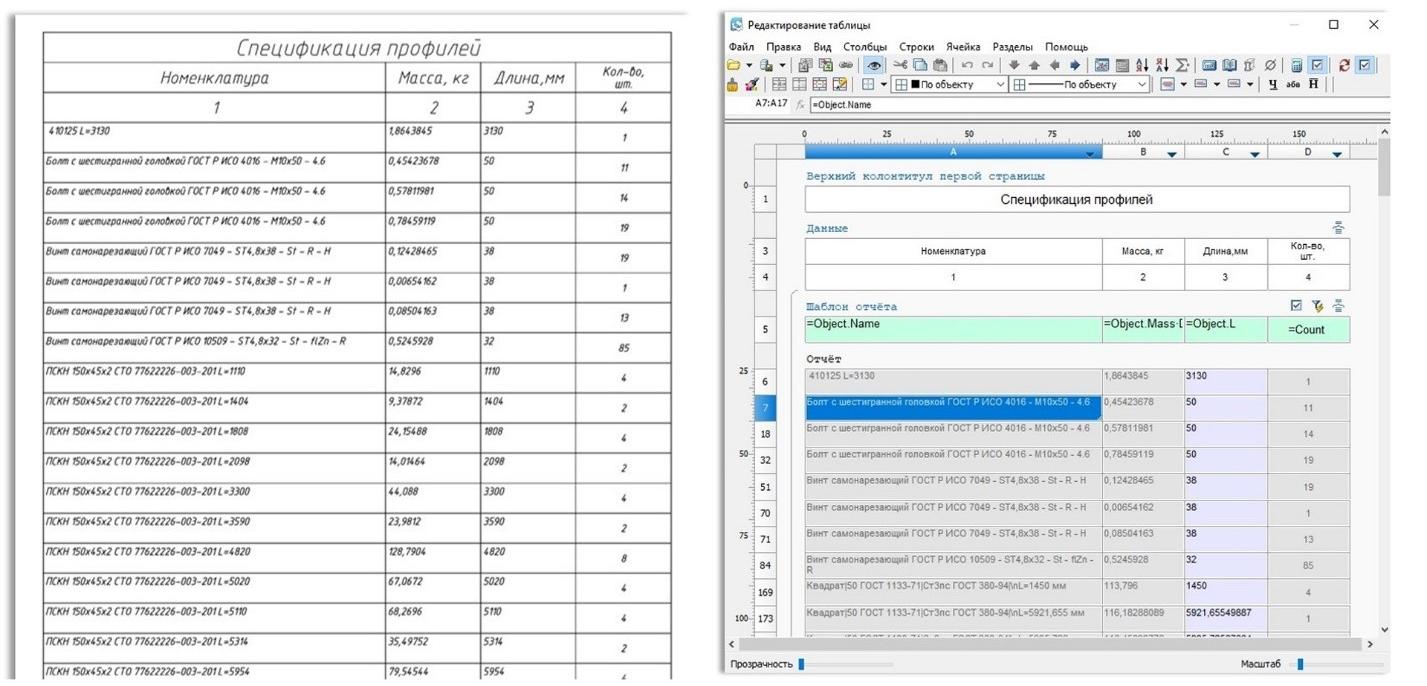Click the overline H formatting icon
The width and height of the screenshot is (1427, 686).
point(1313,85)
